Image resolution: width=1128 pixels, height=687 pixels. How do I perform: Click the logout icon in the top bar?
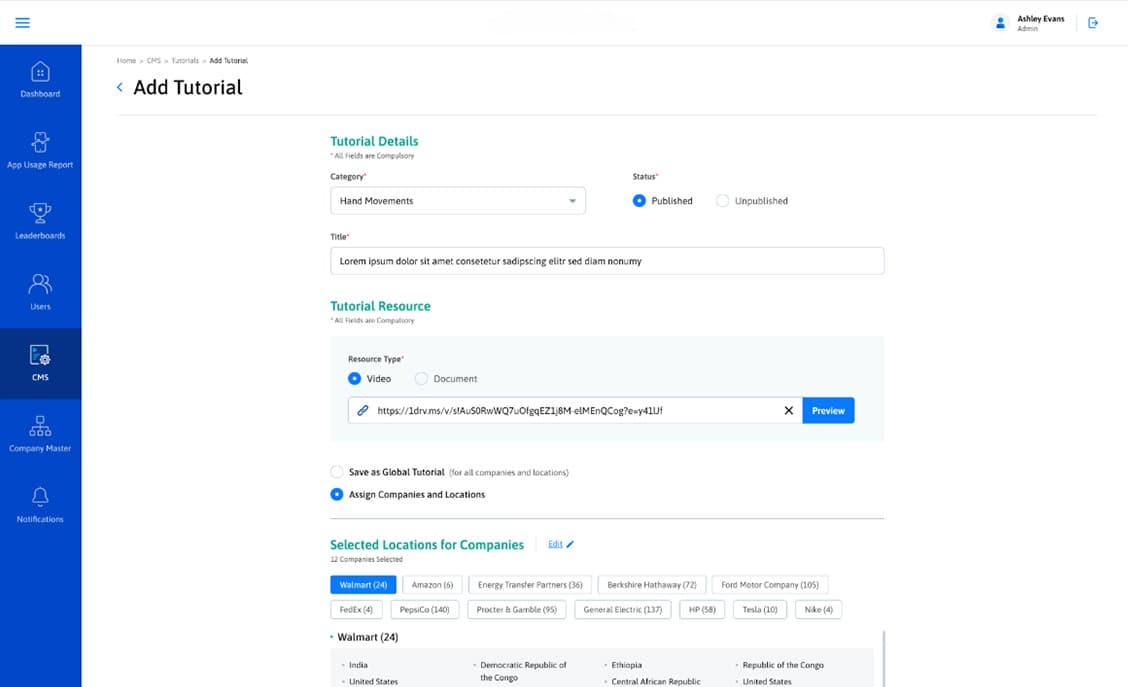[x=1093, y=22]
